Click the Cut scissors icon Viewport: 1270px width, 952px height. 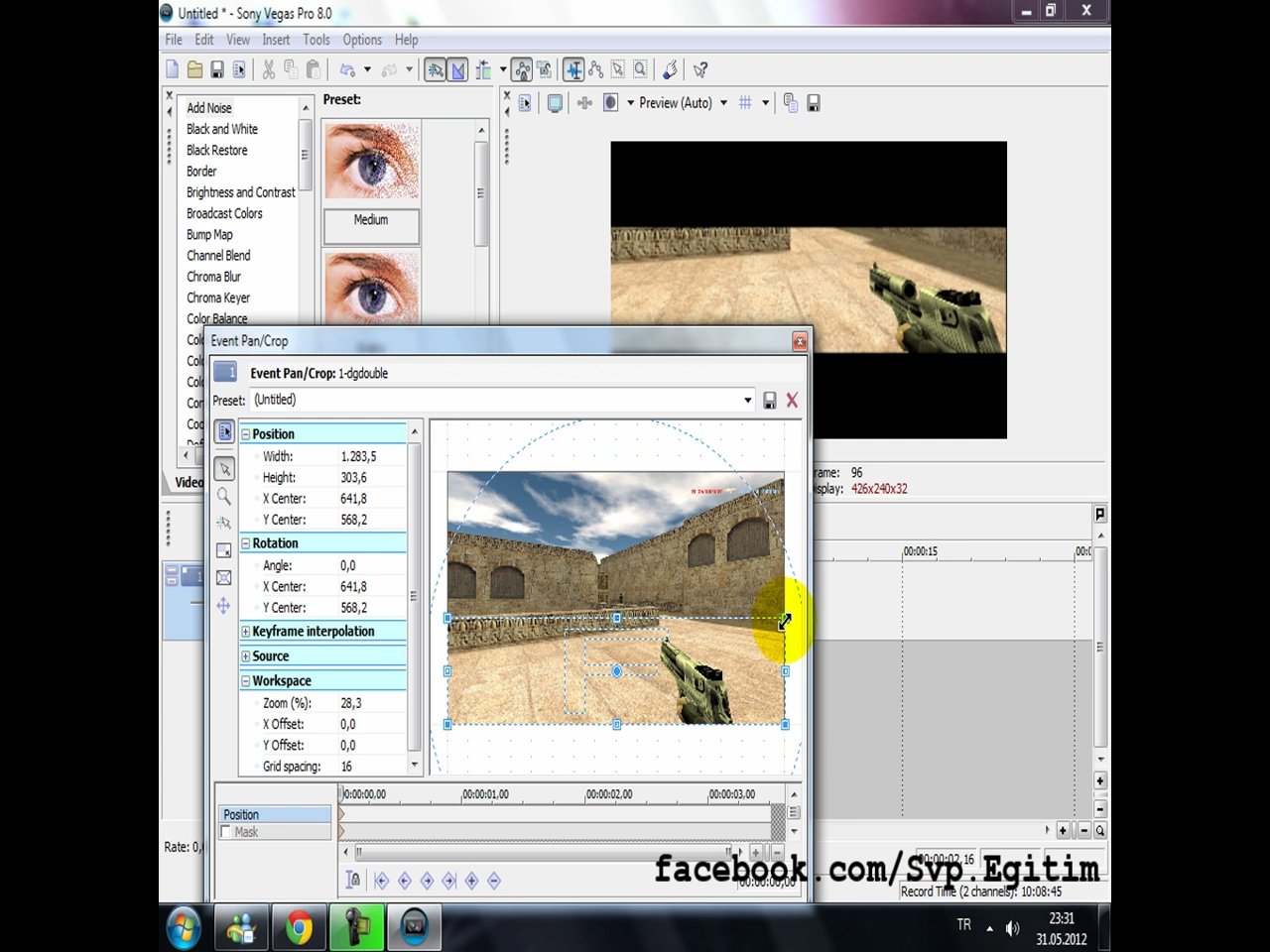(x=268, y=69)
